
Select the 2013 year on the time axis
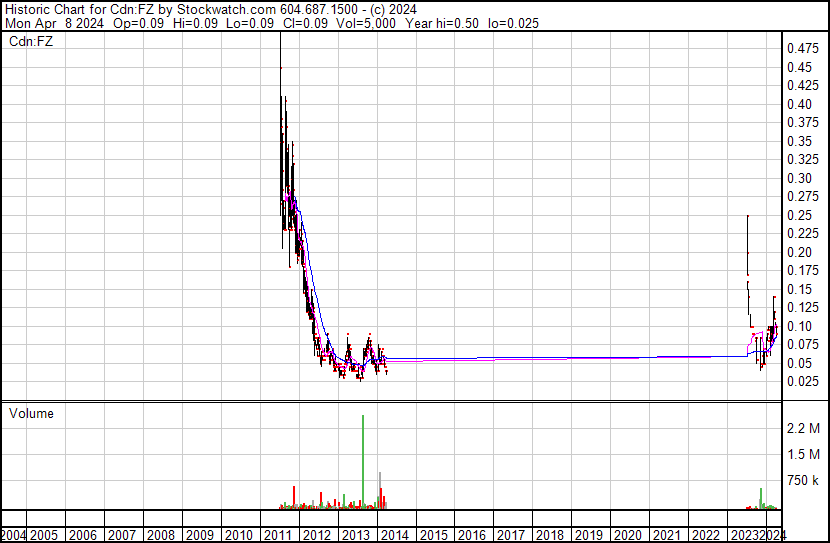pyautogui.click(x=356, y=536)
